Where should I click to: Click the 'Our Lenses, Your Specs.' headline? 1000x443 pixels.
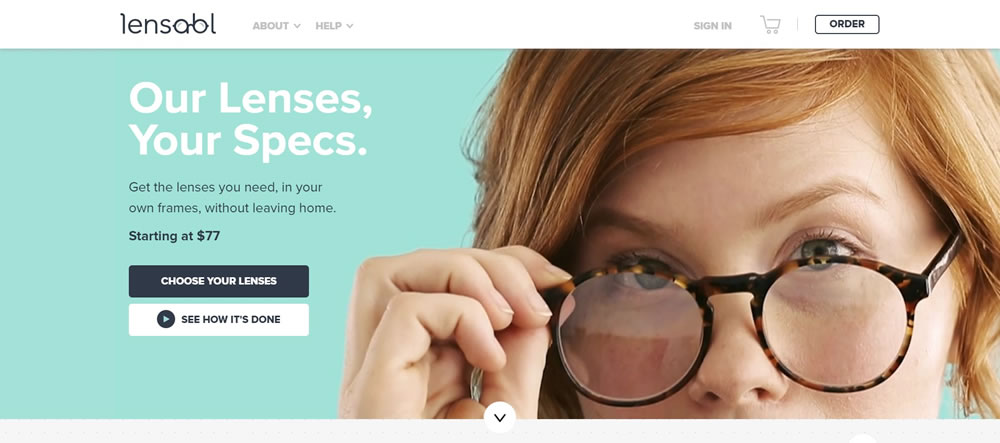(250, 119)
